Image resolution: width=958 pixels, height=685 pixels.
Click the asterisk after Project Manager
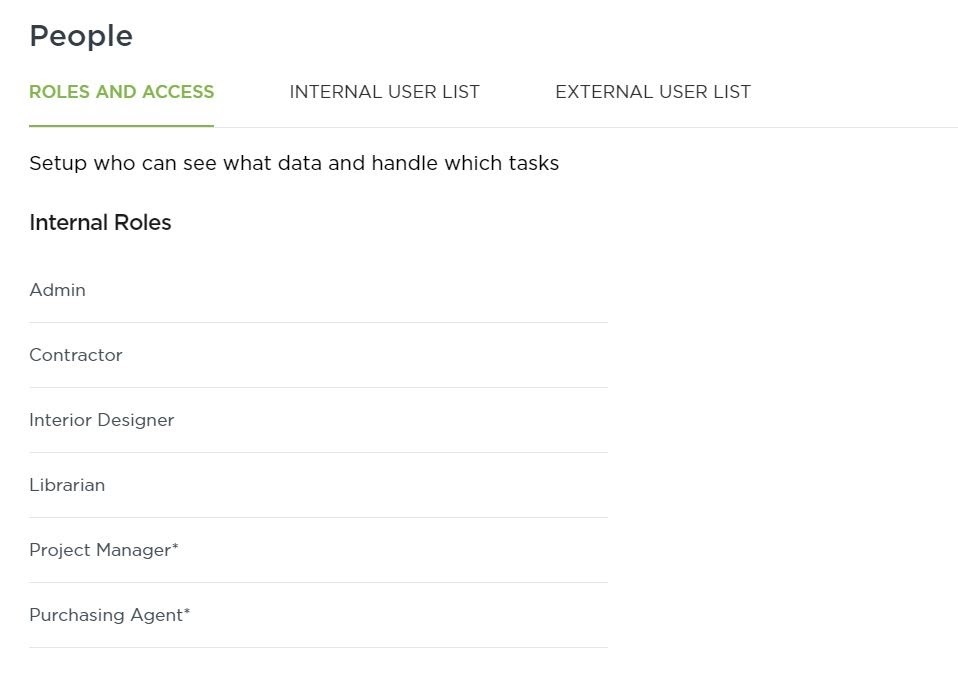[175, 546]
